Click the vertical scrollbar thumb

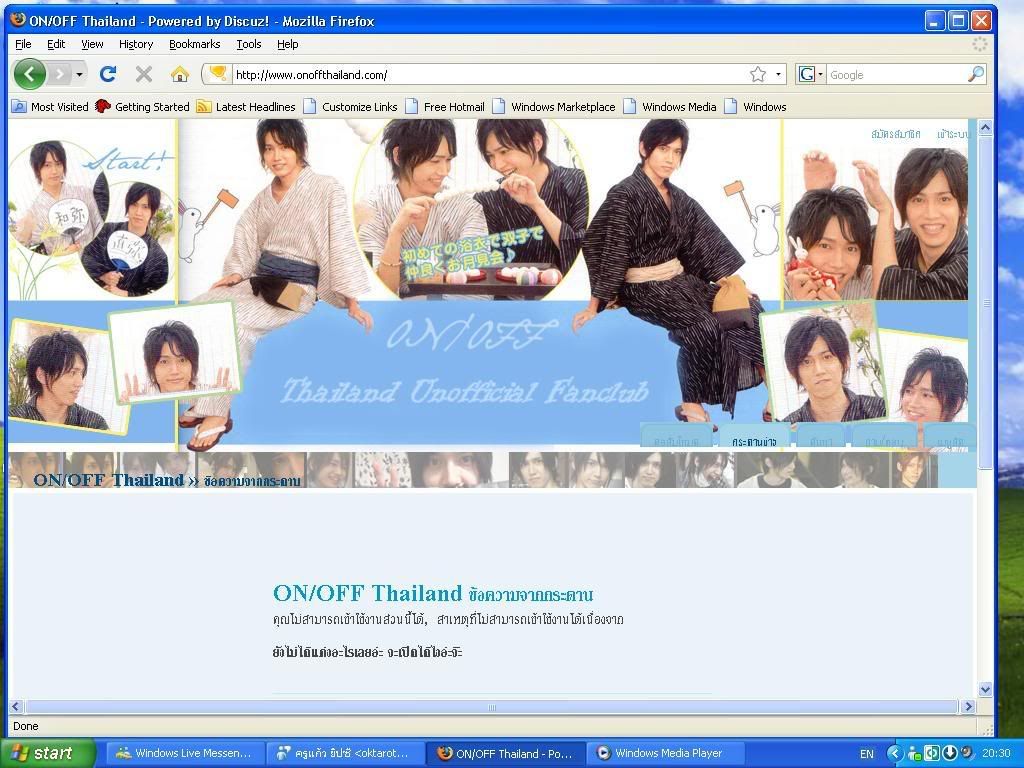pyautogui.click(x=985, y=302)
